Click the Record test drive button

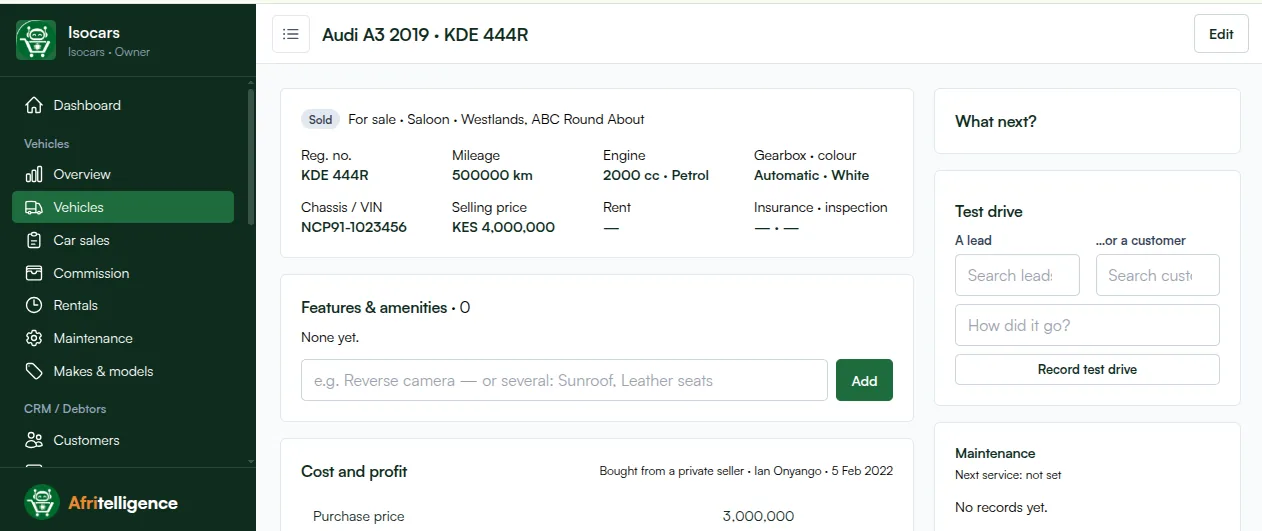[x=1087, y=369]
